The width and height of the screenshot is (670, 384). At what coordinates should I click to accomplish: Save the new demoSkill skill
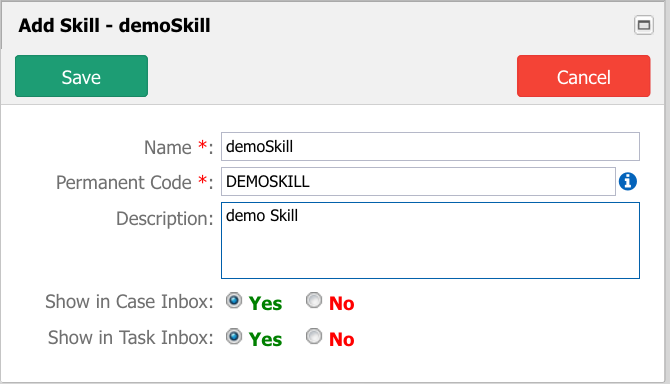81,76
